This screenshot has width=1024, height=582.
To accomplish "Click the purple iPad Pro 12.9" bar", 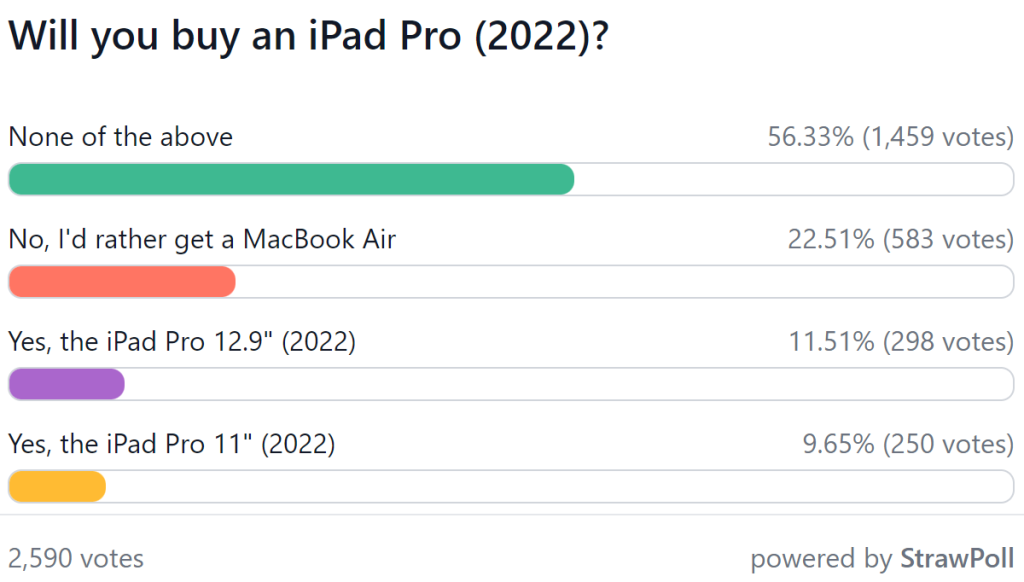I will (x=65, y=383).
